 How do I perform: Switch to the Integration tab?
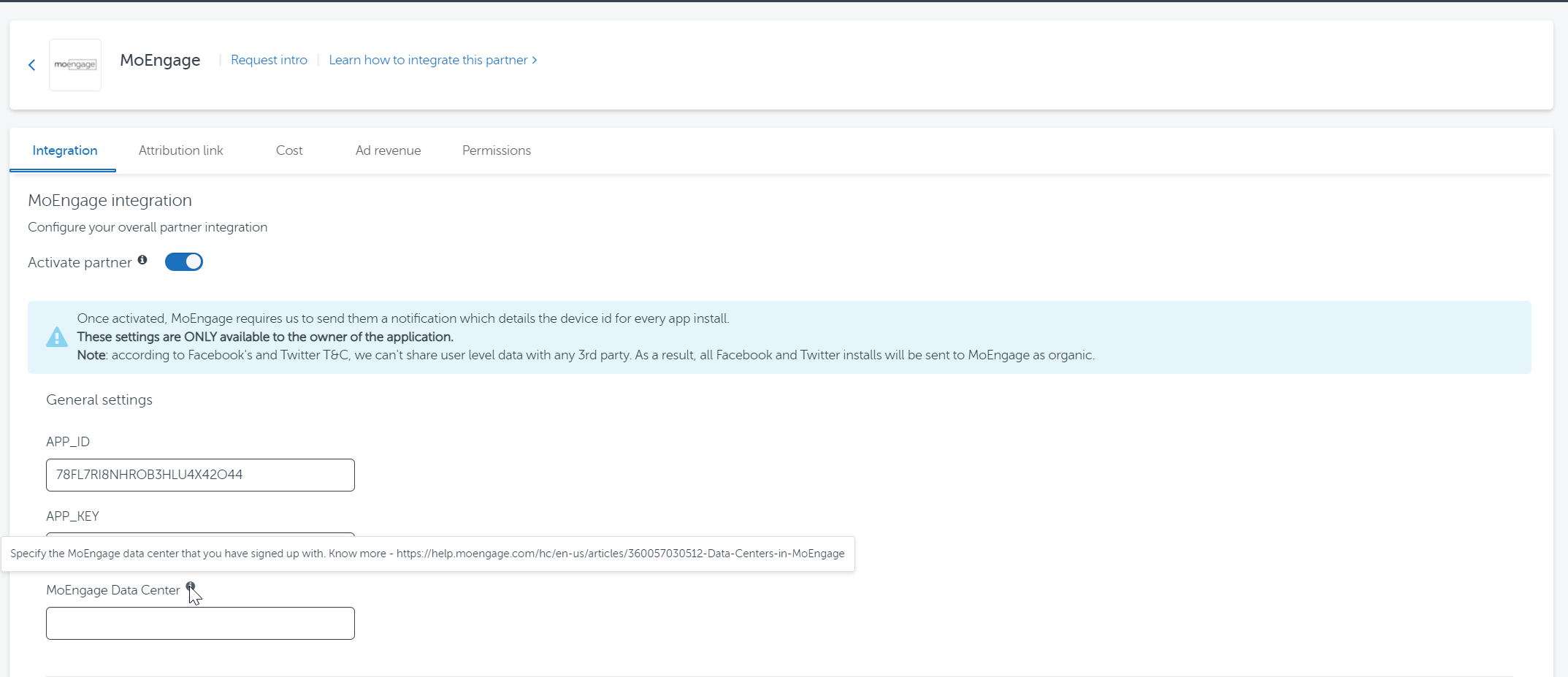point(64,150)
